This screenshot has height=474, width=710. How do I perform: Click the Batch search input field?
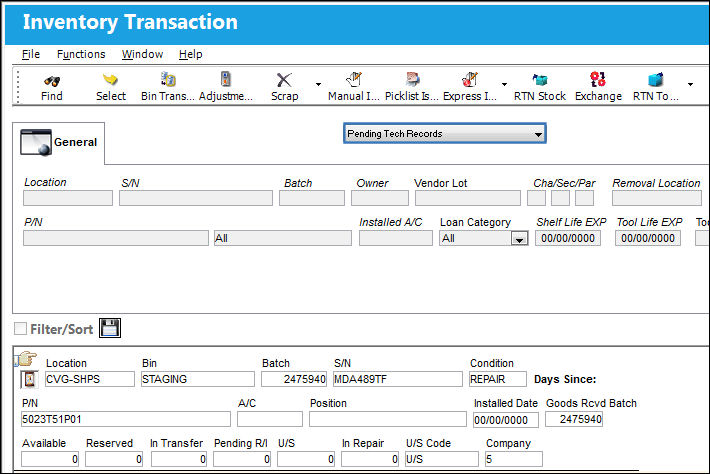coord(312,198)
